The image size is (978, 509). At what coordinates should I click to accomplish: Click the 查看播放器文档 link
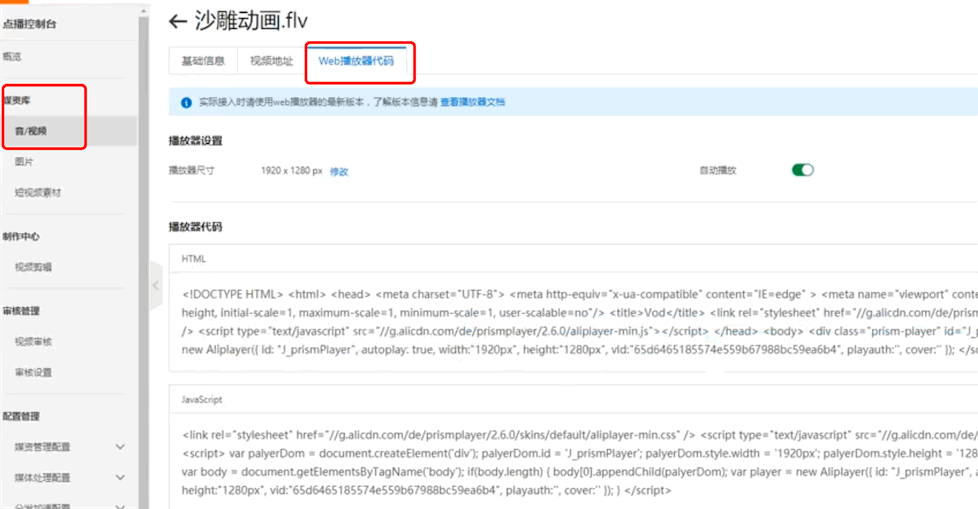click(x=472, y=102)
